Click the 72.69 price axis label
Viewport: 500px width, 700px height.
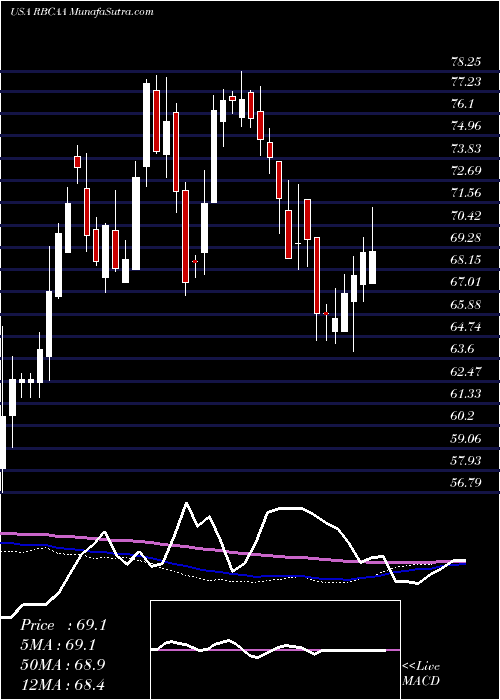tap(467, 171)
